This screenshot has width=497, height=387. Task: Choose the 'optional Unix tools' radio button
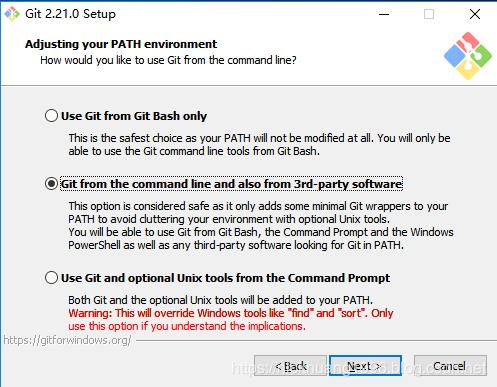pos(51,278)
